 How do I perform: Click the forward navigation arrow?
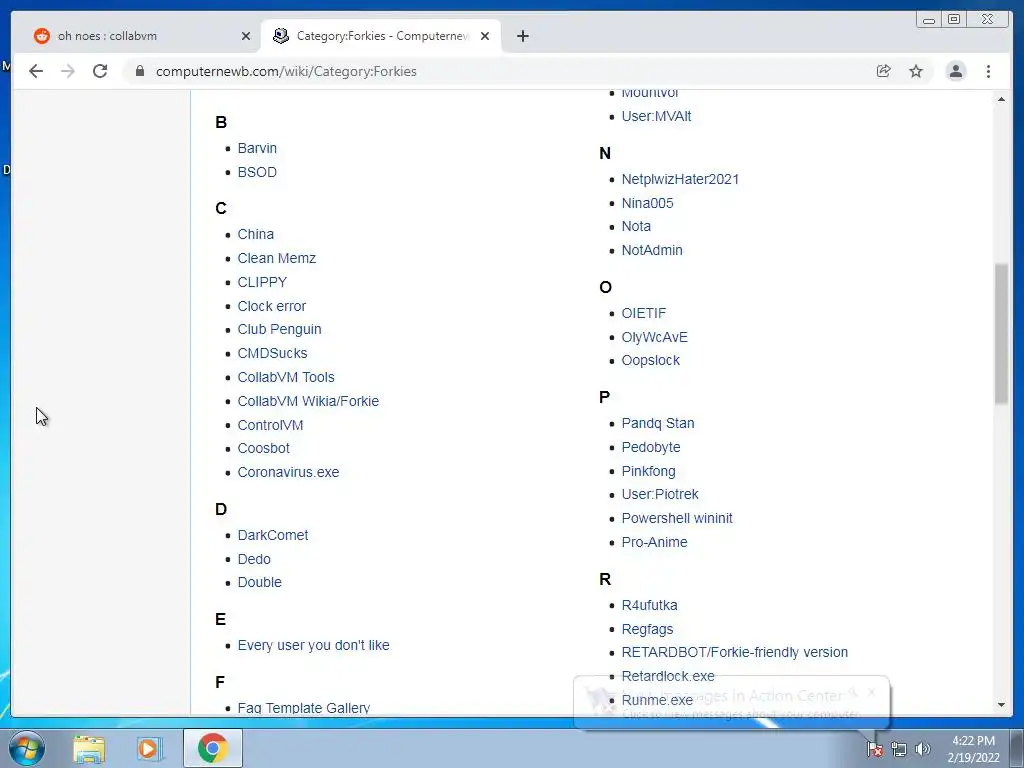(68, 71)
